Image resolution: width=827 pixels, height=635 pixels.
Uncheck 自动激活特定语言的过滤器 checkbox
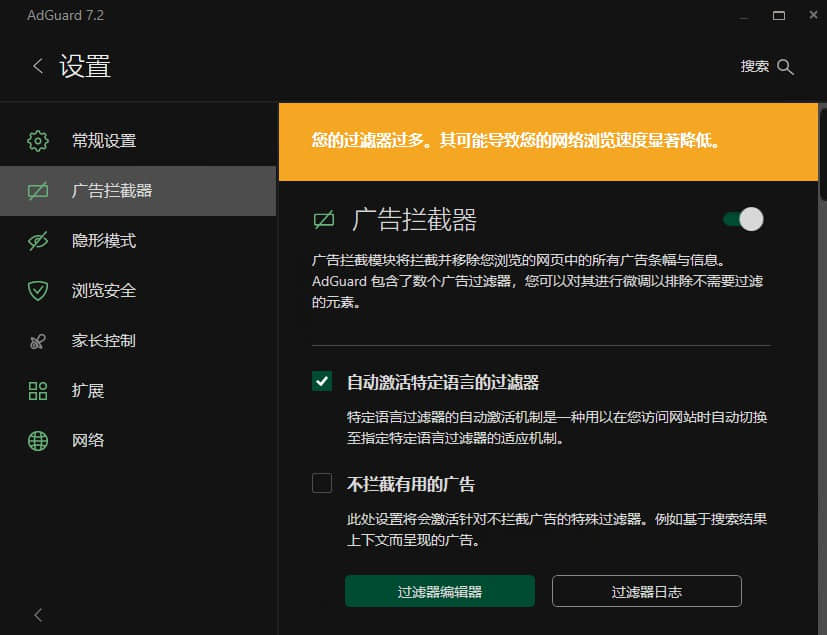tap(322, 381)
